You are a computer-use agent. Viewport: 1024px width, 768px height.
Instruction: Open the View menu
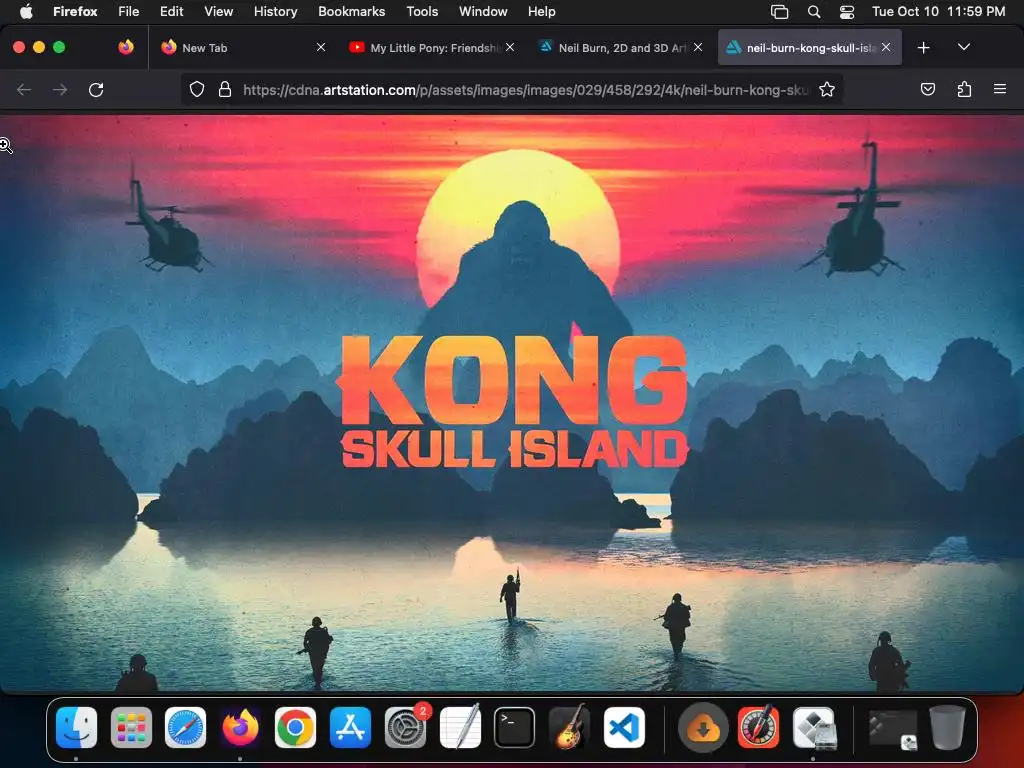click(218, 11)
